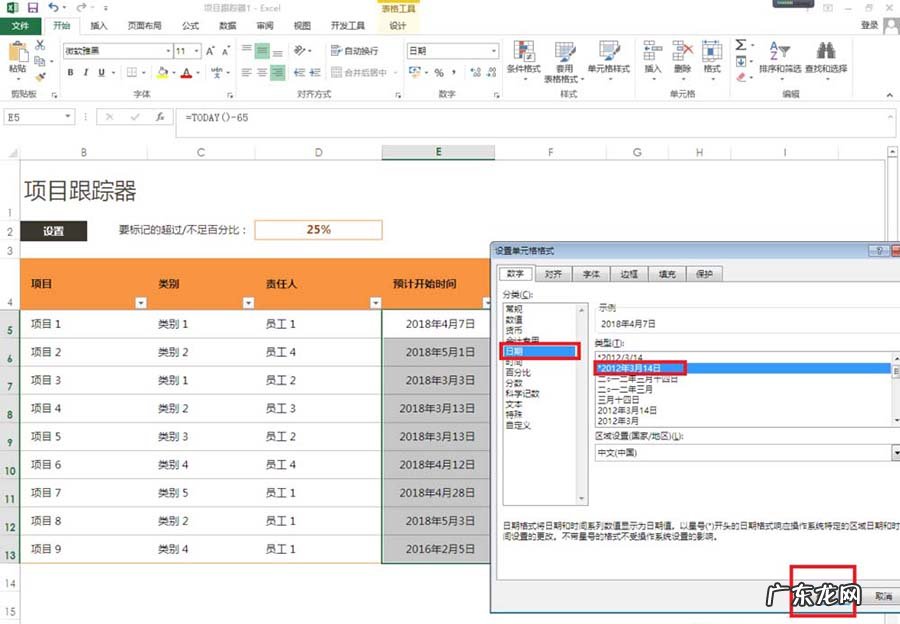Click the 设置 button above the table
Screen dimensions: 900x624
point(53,230)
